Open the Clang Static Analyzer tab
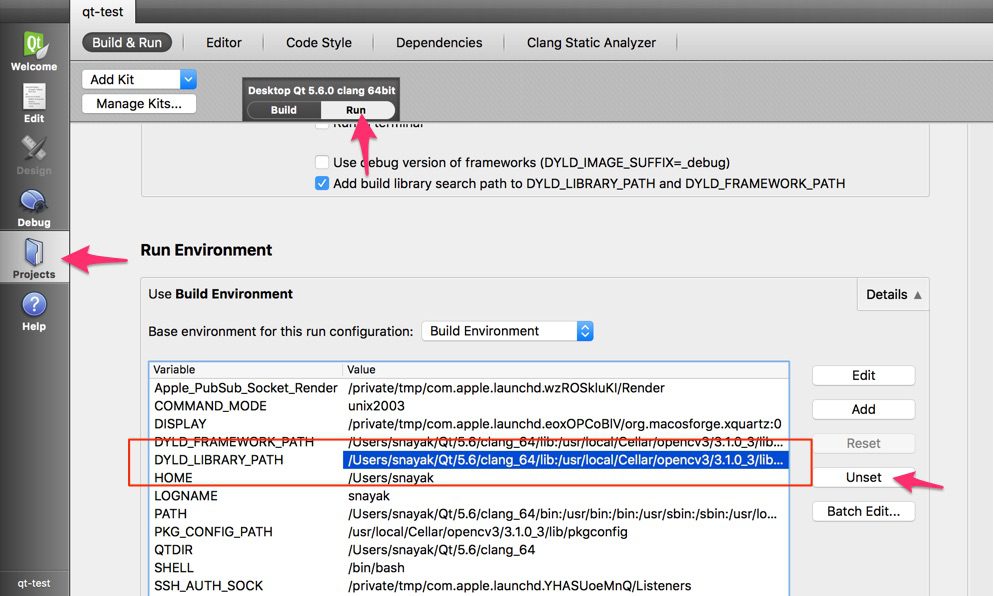This screenshot has width=994, height=596. 591,42
